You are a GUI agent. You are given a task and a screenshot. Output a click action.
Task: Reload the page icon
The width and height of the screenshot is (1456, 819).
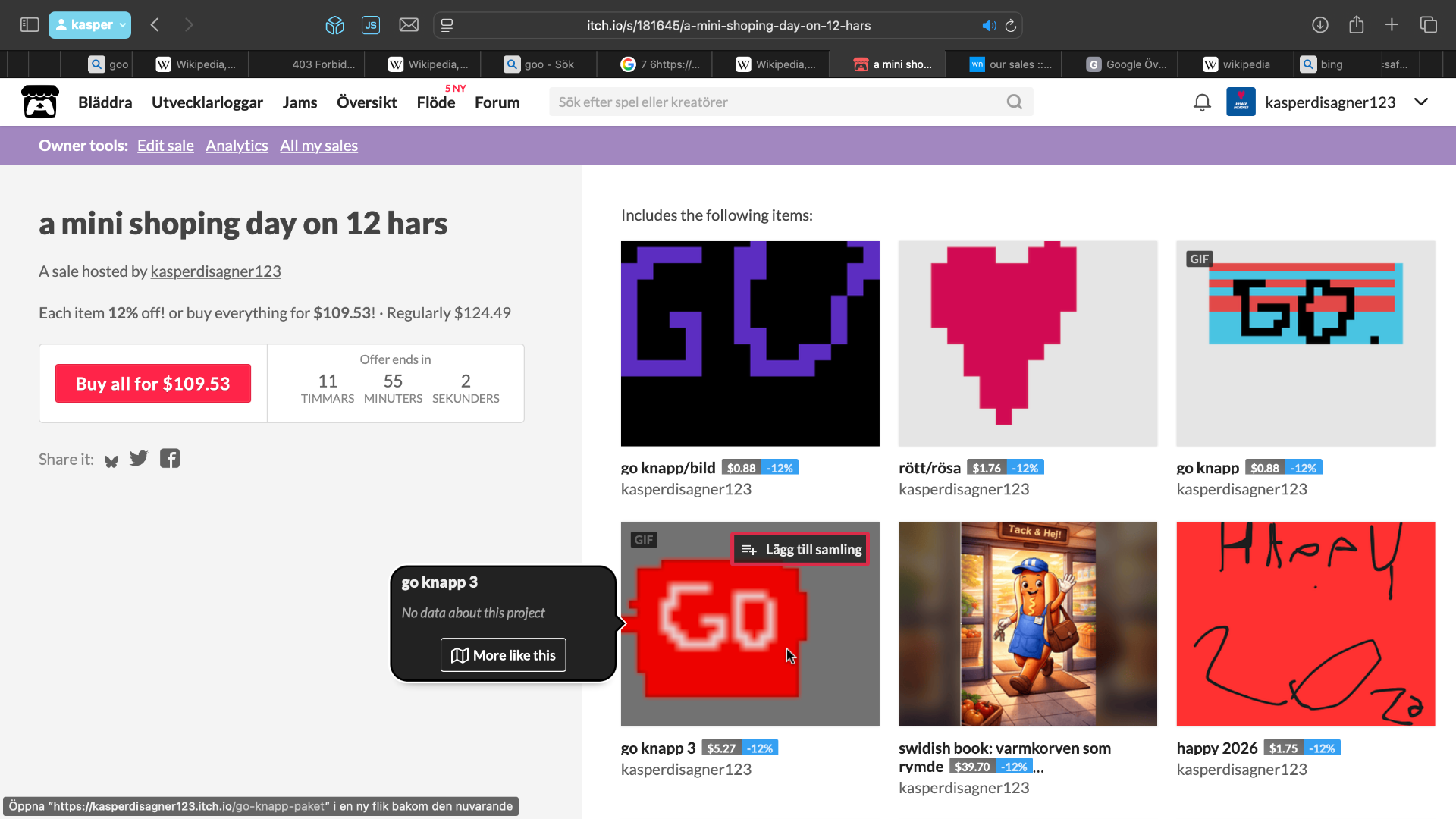(x=1011, y=26)
